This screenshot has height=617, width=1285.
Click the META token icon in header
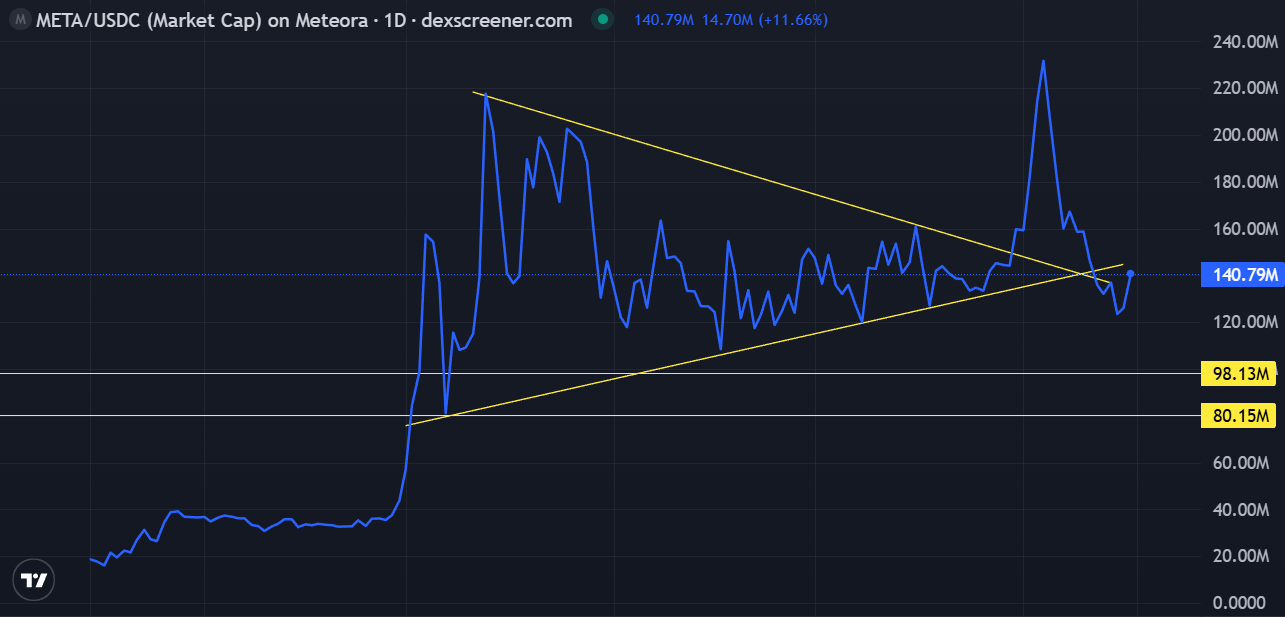pyautogui.click(x=18, y=21)
